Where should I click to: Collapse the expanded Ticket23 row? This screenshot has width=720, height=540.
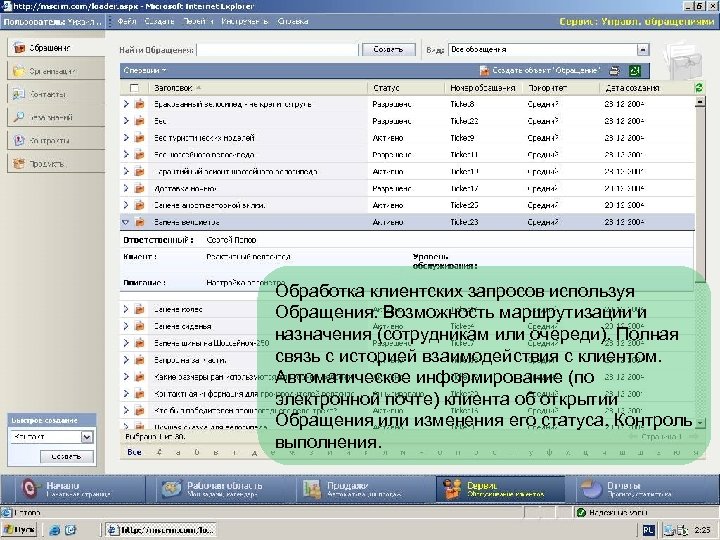coord(126,222)
